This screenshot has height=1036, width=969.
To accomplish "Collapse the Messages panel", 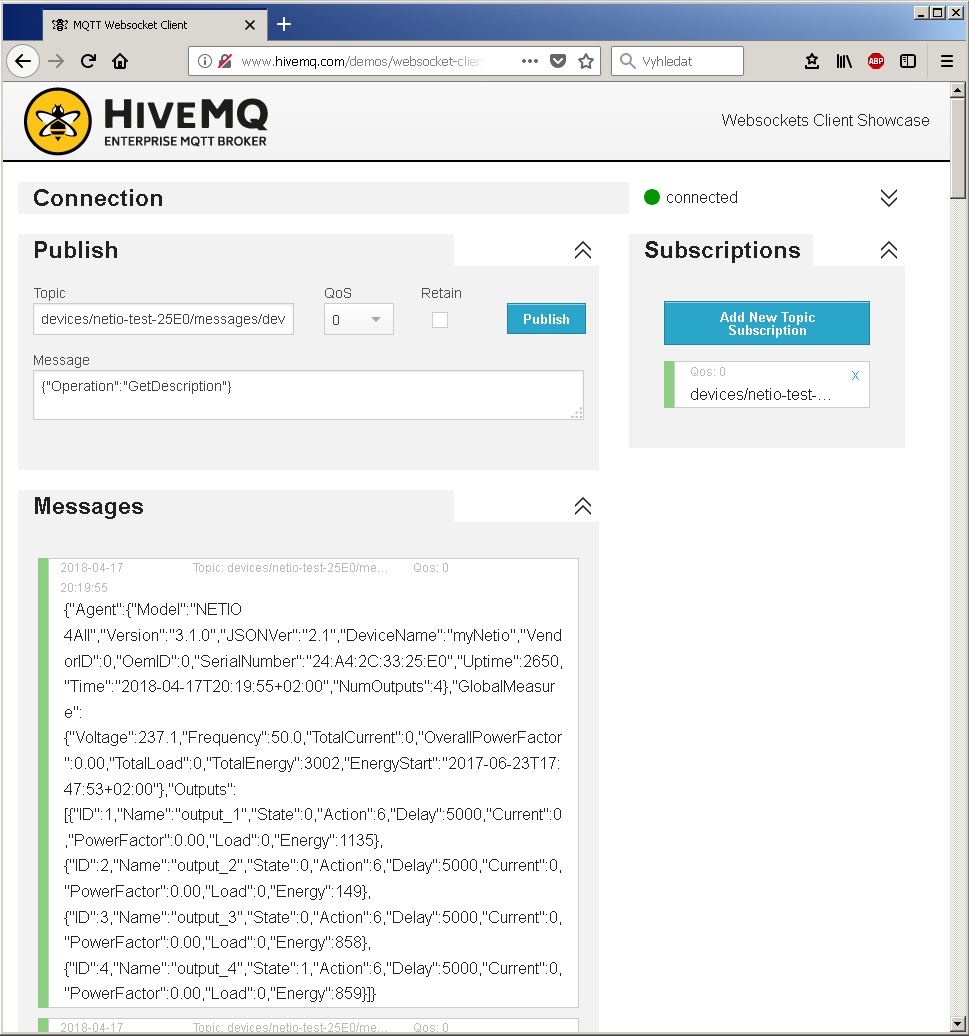I will tap(583, 507).
